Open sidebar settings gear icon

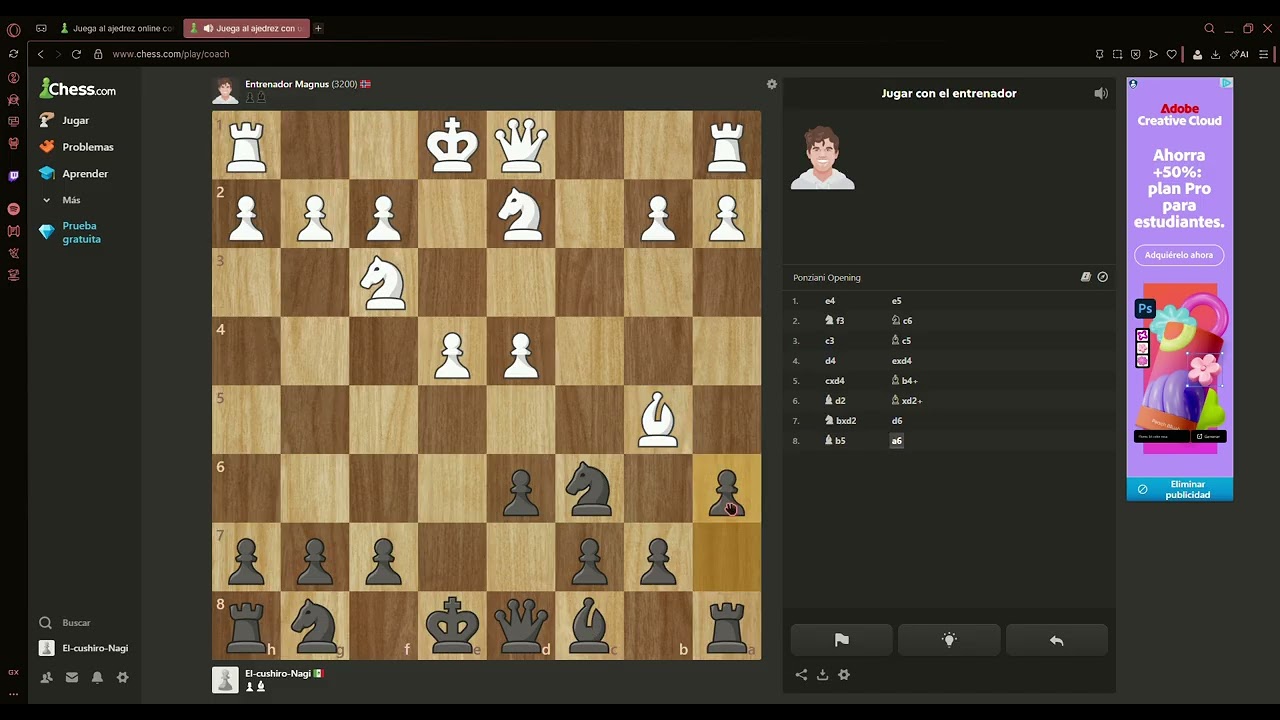122,677
